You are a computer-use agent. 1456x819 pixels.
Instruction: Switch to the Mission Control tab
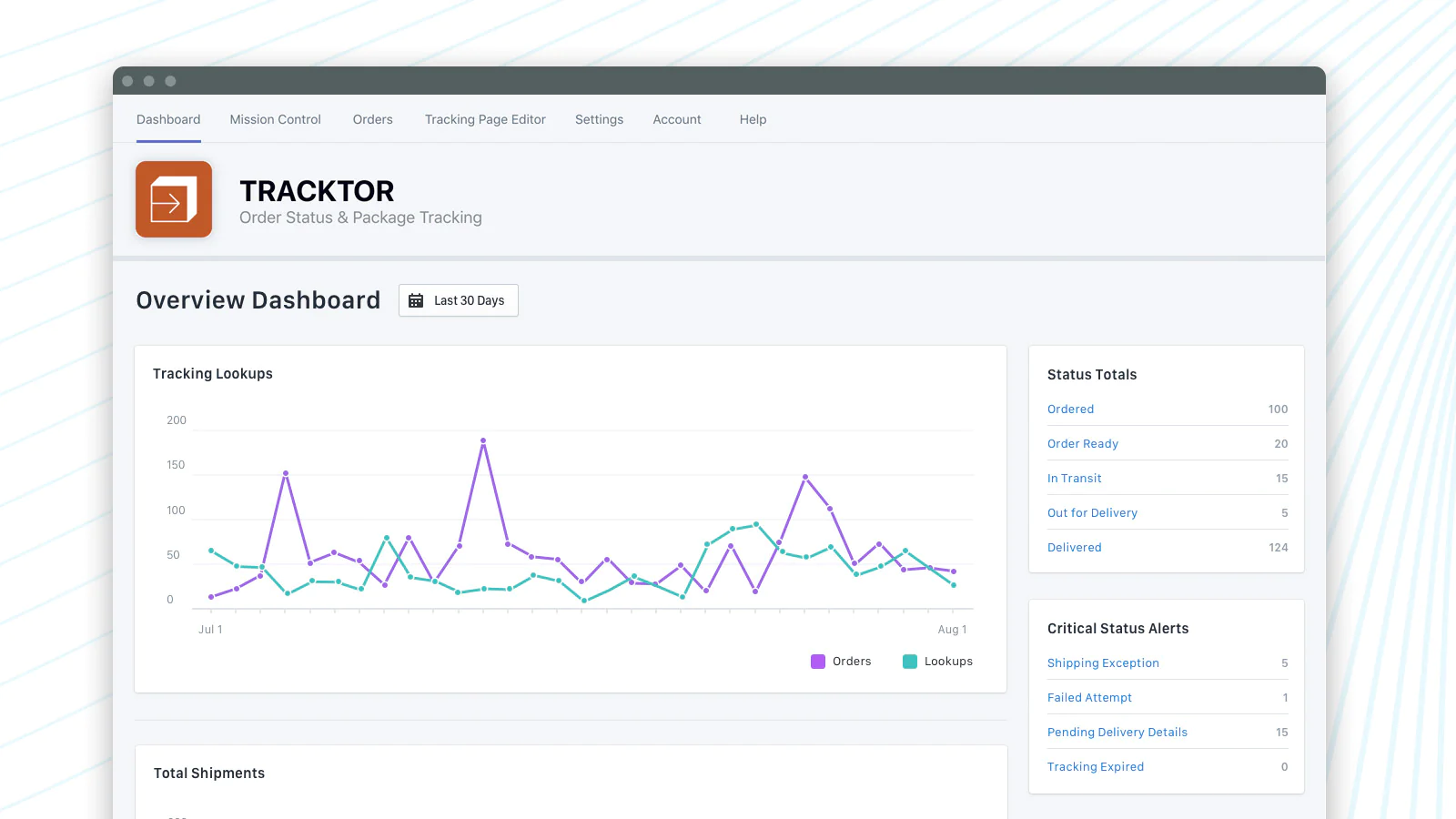point(275,119)
